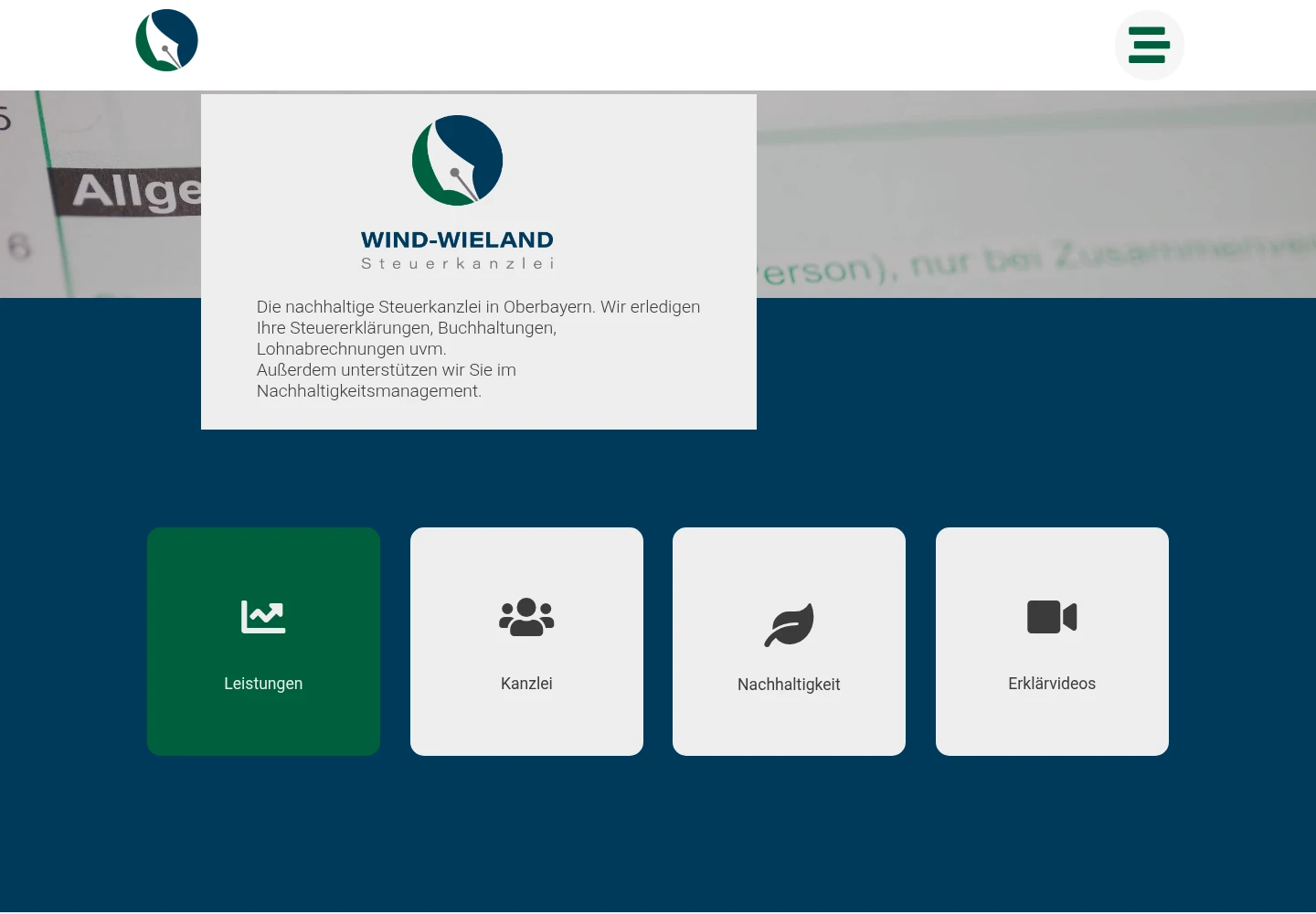Viewport: 1316px width, 914px height.
Task: Click the people group icon on Kanzlei card
Action: point(526,617)
